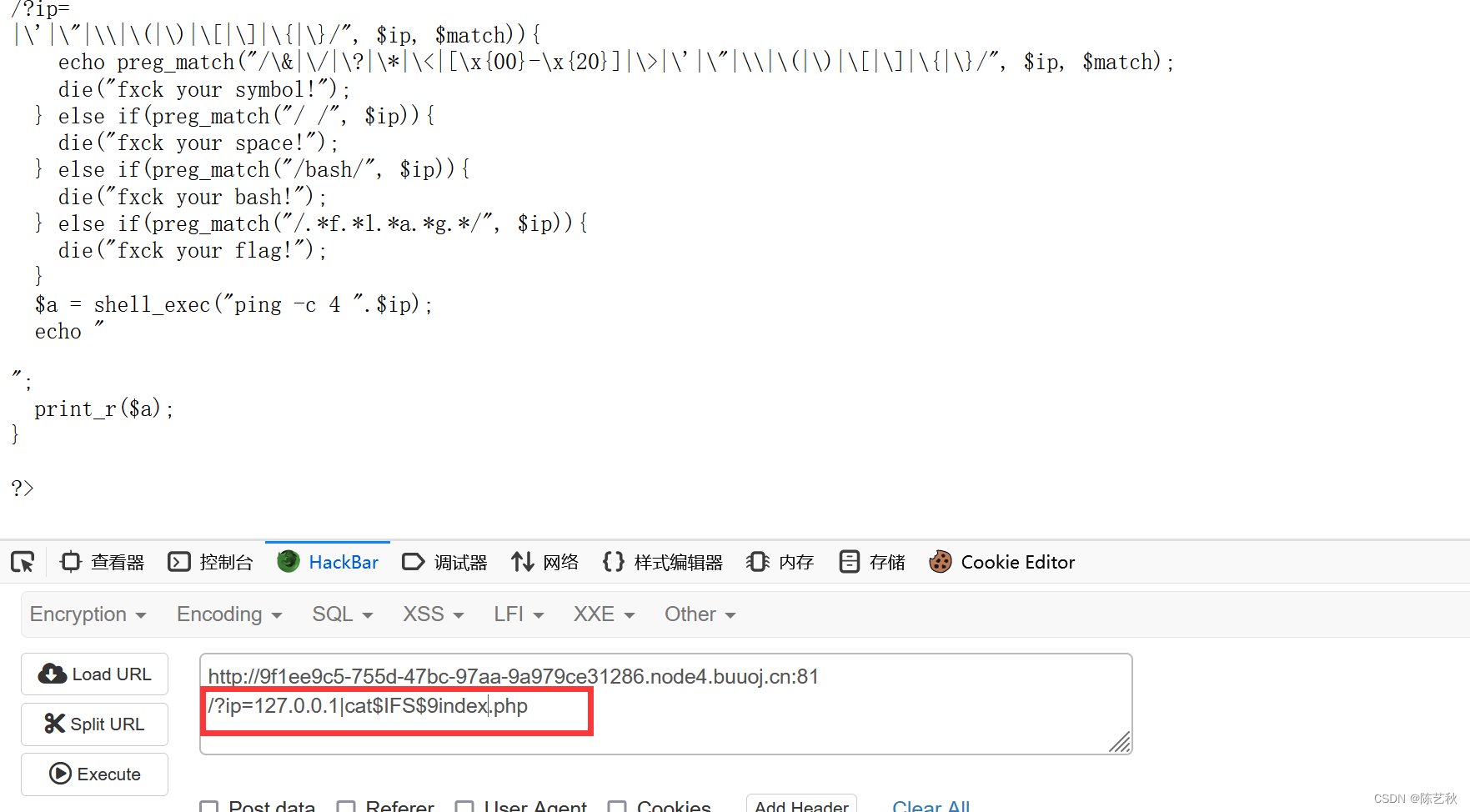Click the cloud download icon on Load URL
This screenshot has width=1470, height=812.
(x=53, y=674)
